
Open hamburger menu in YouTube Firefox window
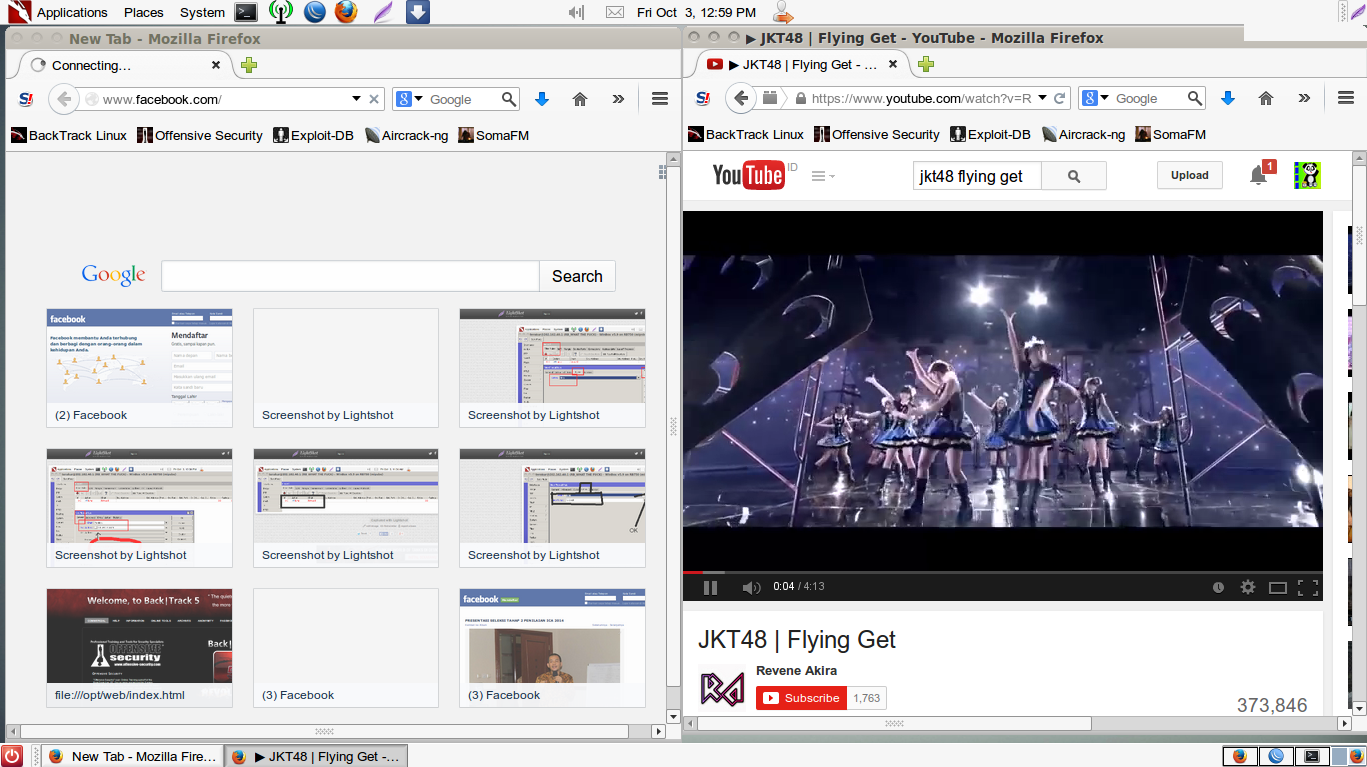coord(1345,98)
